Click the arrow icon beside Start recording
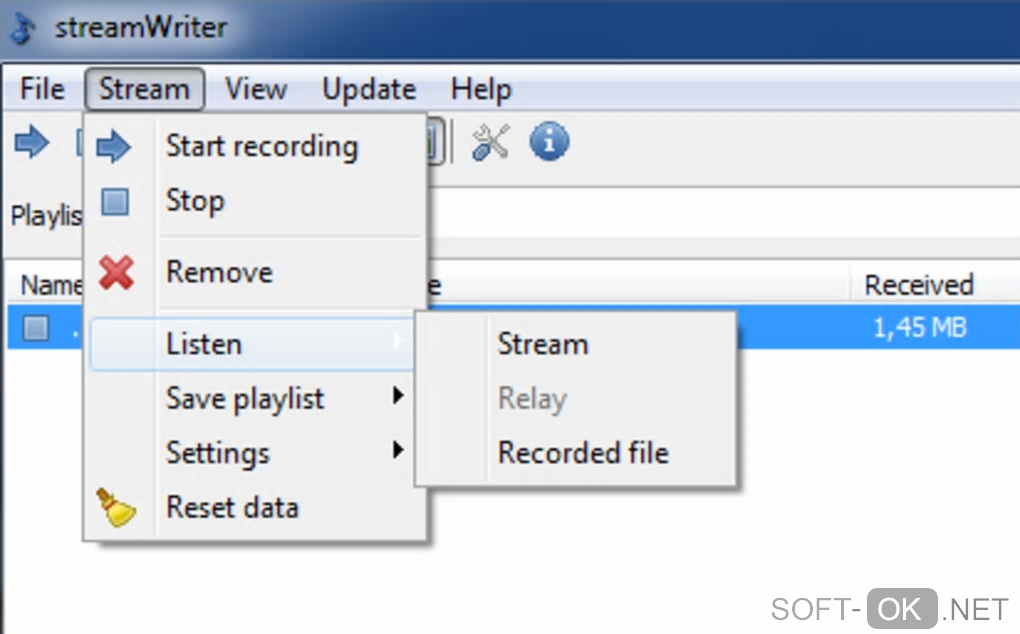This screenshot has height=634, width=1020. [116, 147]
